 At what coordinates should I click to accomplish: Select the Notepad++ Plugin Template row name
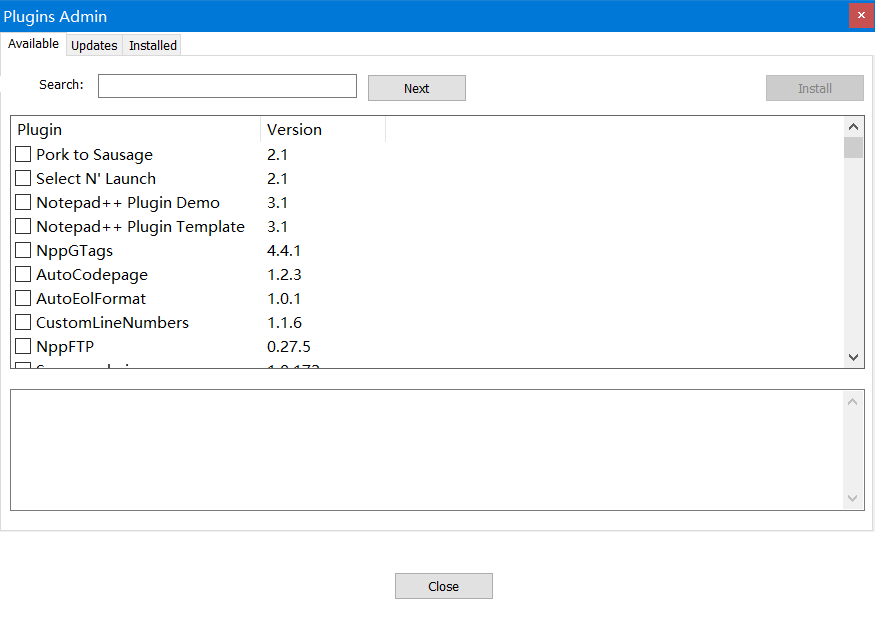pos(141,226)
